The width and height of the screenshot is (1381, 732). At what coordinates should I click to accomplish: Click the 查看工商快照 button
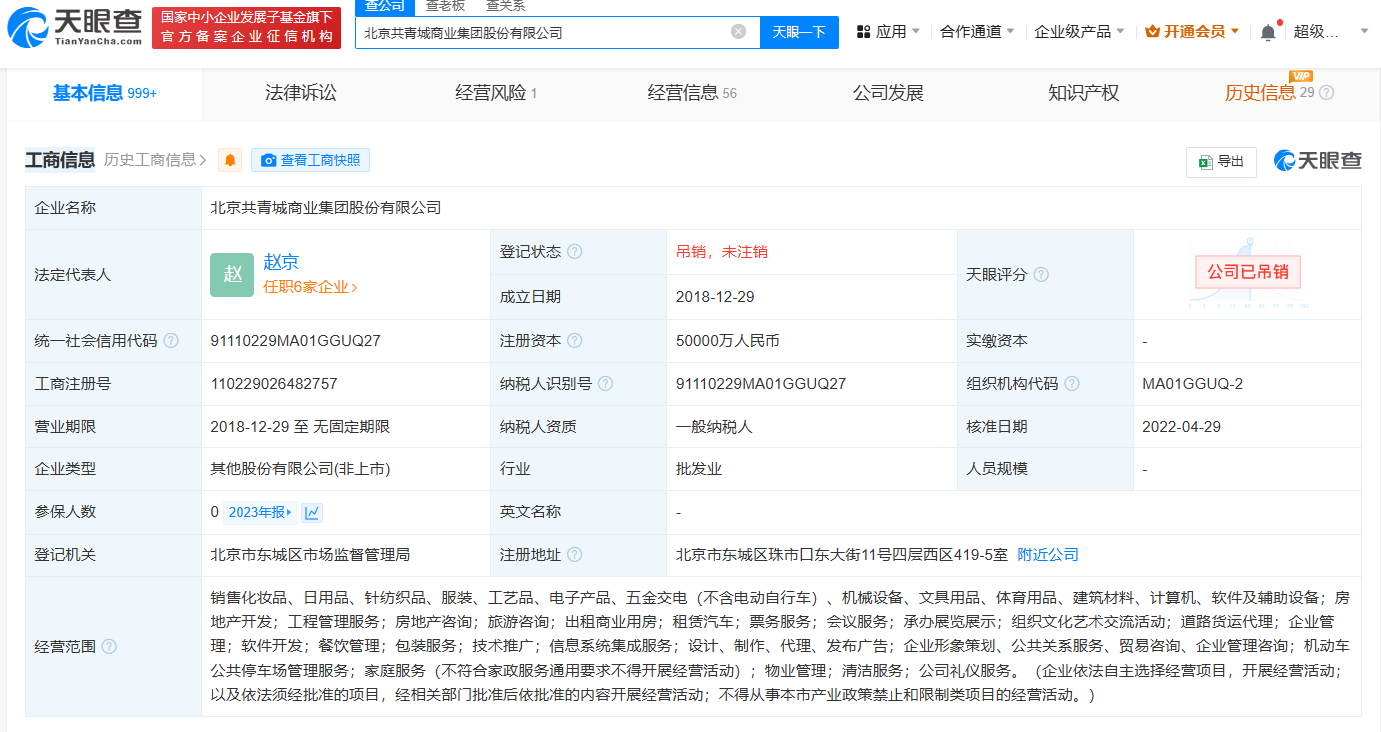(310, 160)
